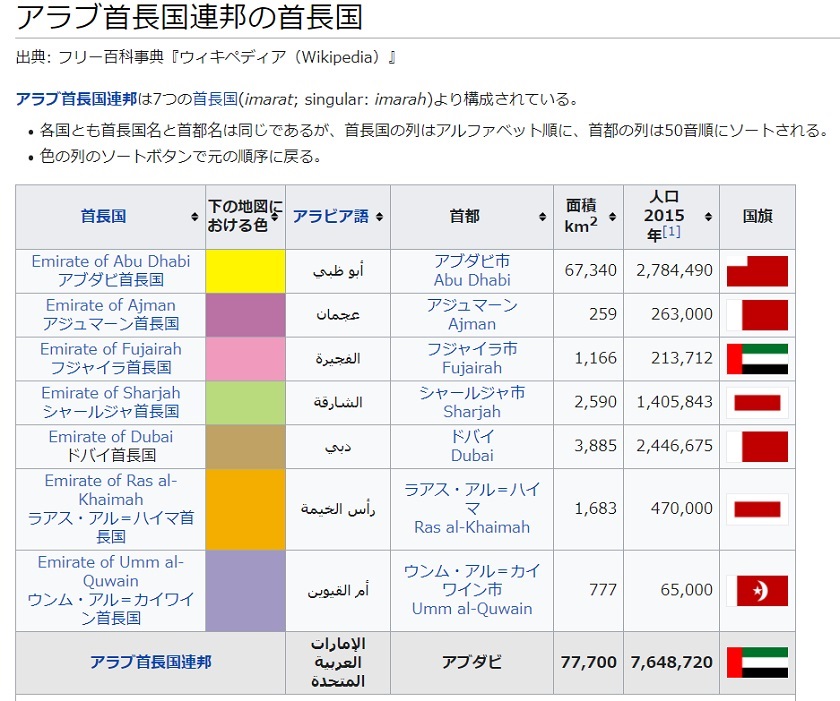Open the Fujairah flag image
The width and height of the screenshot is (840, 701).
pos(757,359)
